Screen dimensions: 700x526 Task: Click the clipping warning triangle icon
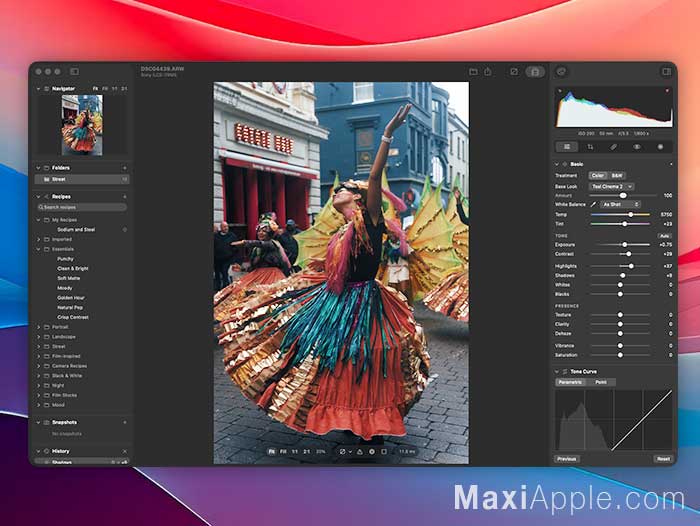point(360,451)
